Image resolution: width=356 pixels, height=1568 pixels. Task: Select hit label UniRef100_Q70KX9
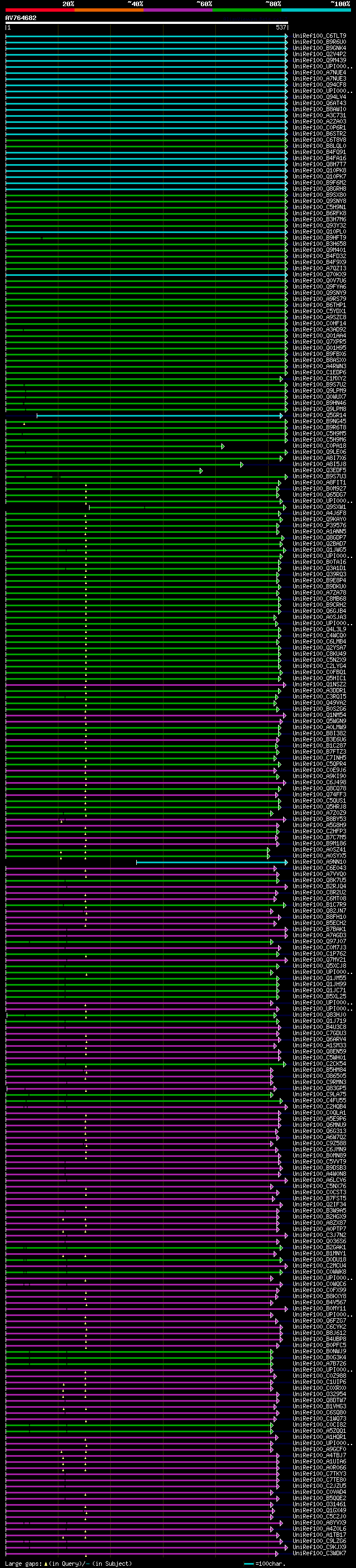[319, 275]
